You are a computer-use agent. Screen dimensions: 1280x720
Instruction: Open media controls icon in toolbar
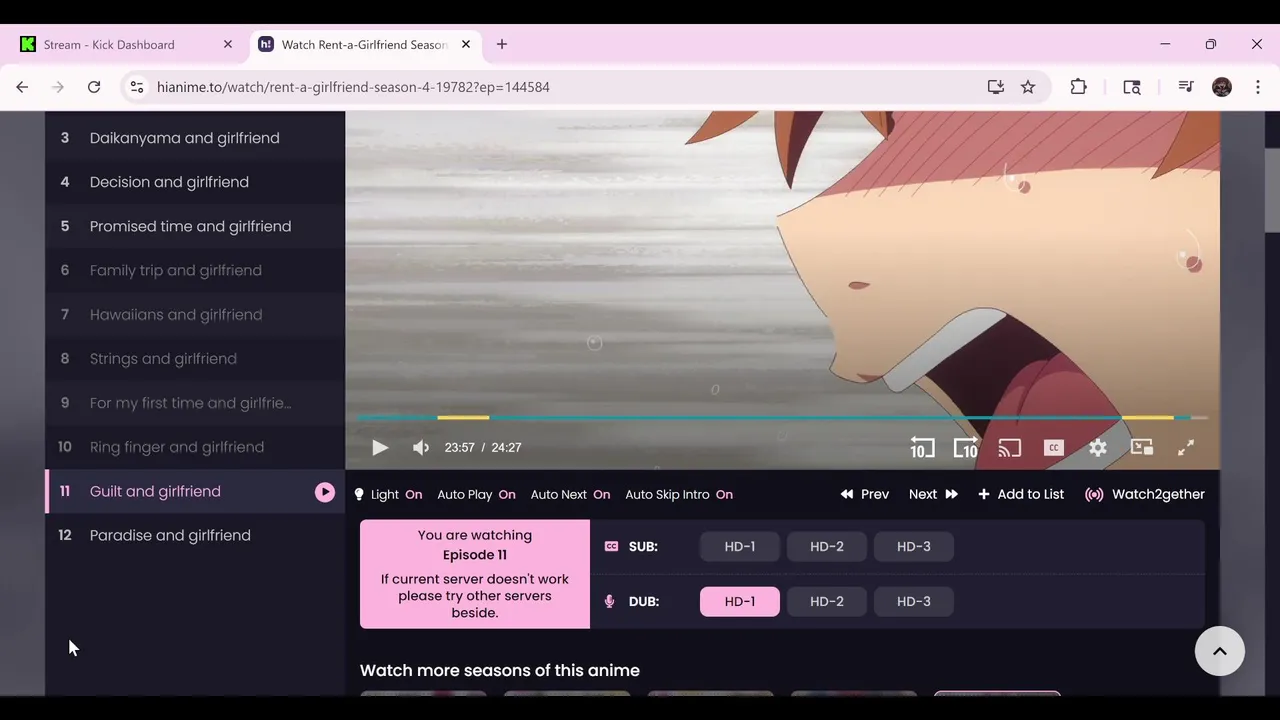(x=1186, y=87)
